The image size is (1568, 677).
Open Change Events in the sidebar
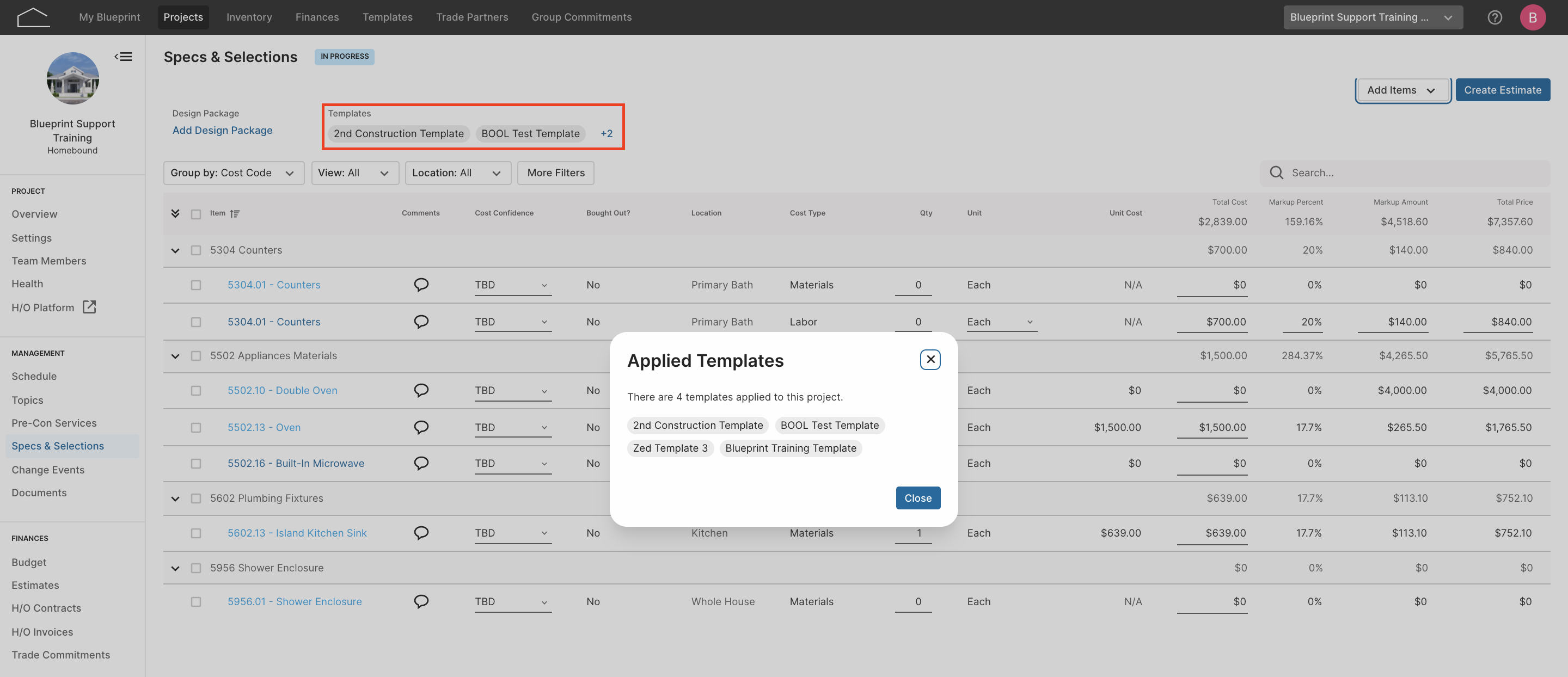[48, 470]
